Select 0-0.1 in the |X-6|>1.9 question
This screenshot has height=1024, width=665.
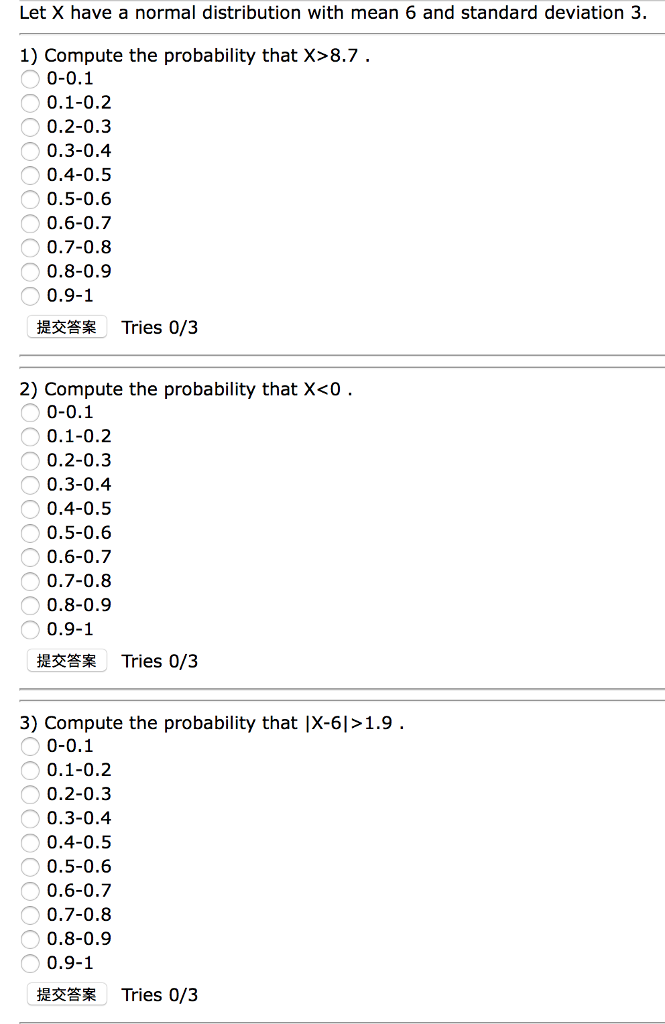30,746
